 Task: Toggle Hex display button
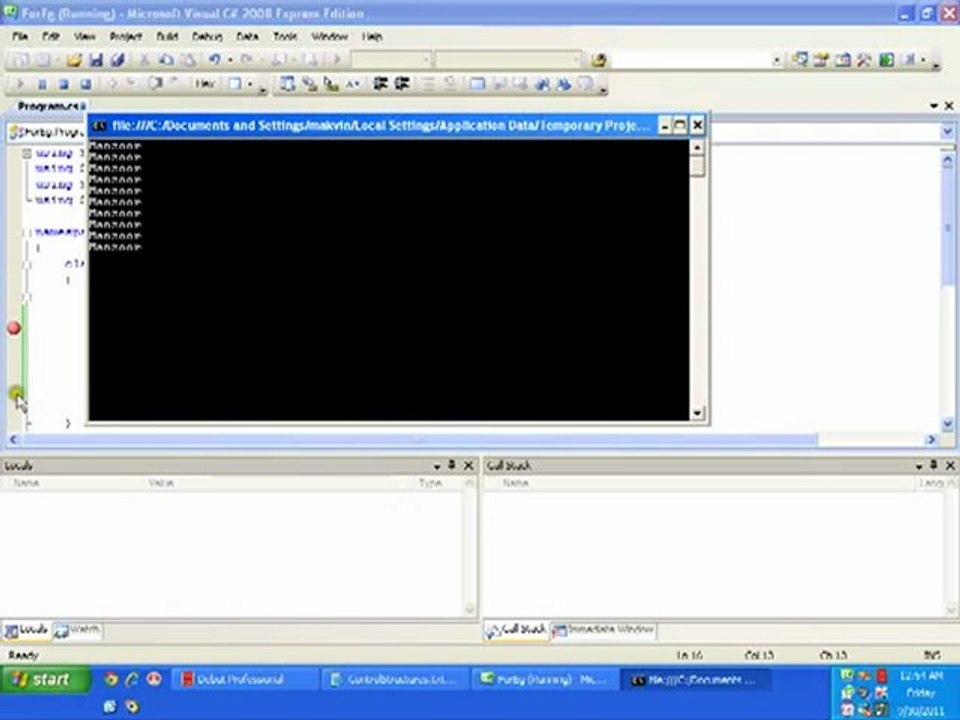[x=205, y=84]
